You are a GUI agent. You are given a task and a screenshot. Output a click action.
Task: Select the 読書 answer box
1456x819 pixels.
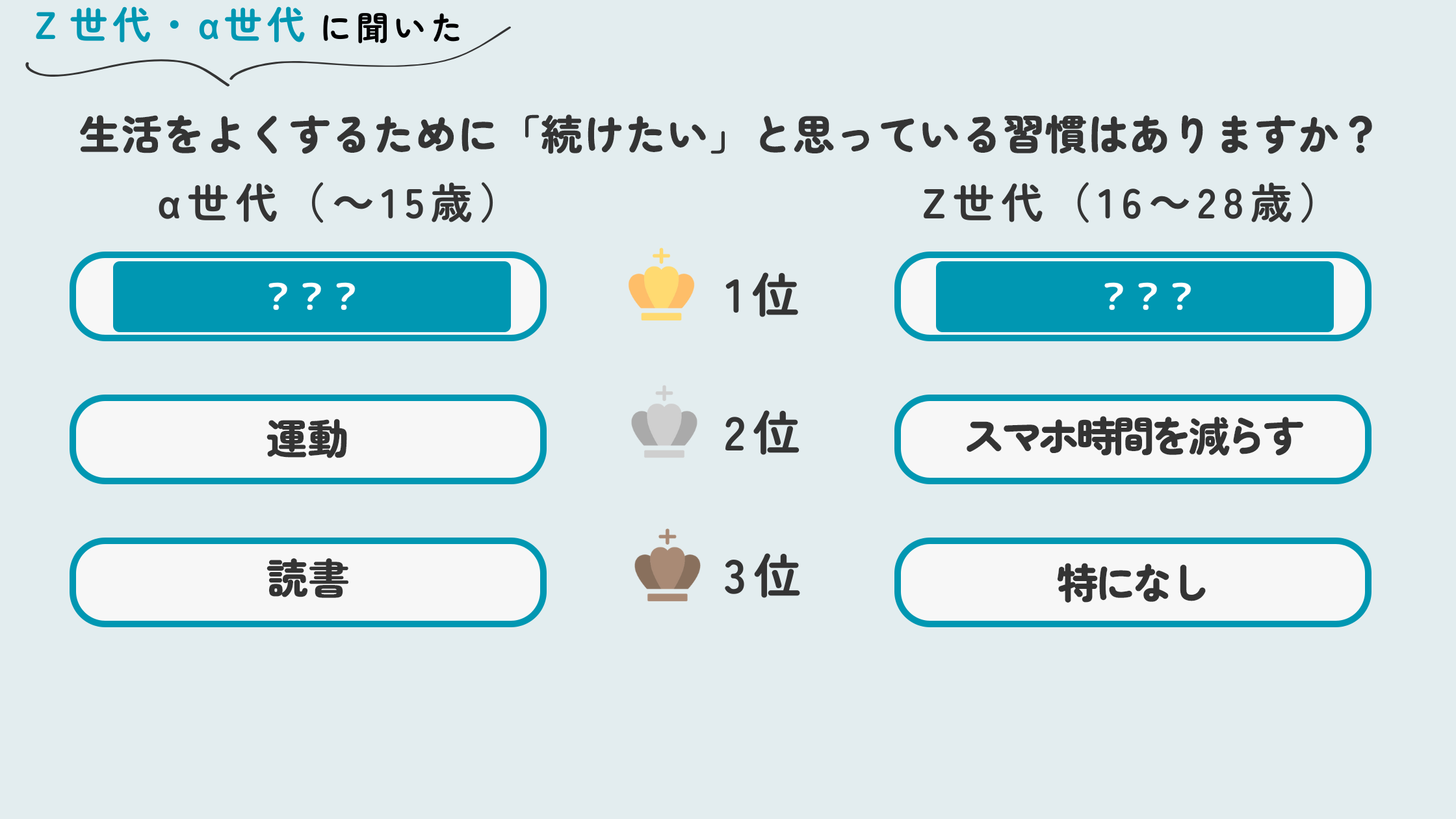(x=307, y=582)
